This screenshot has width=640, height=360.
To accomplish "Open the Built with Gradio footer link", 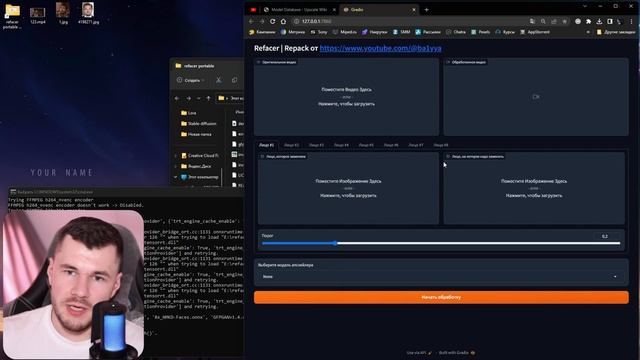I will click(457, 353).
